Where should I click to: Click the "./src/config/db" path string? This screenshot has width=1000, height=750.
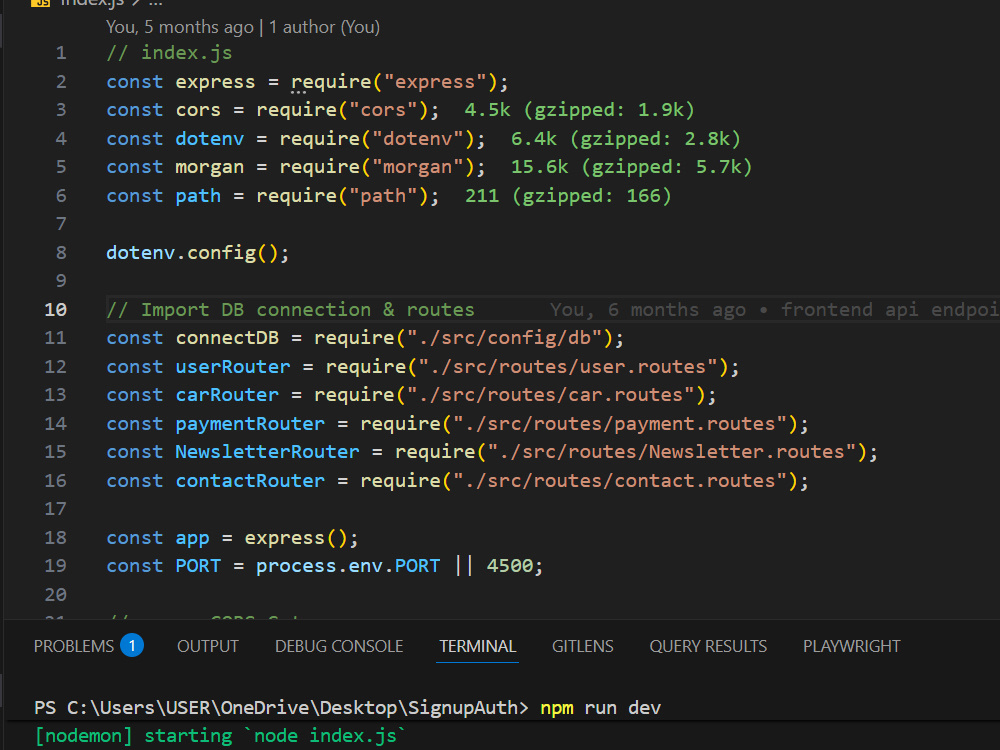(x=504, y=338)
